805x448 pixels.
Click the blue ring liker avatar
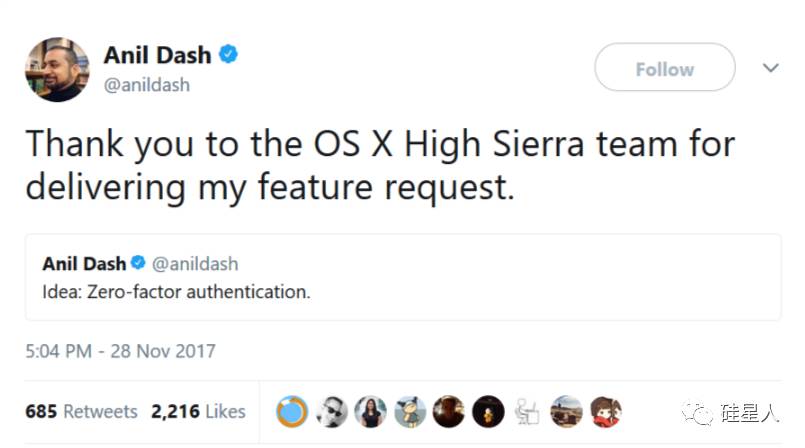coord(293,411)
